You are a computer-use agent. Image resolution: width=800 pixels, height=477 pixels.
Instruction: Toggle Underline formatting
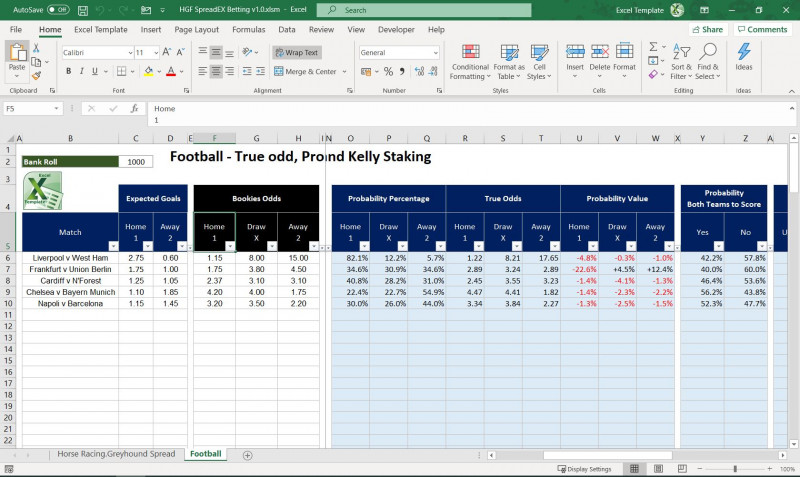(x=94, y=71)
